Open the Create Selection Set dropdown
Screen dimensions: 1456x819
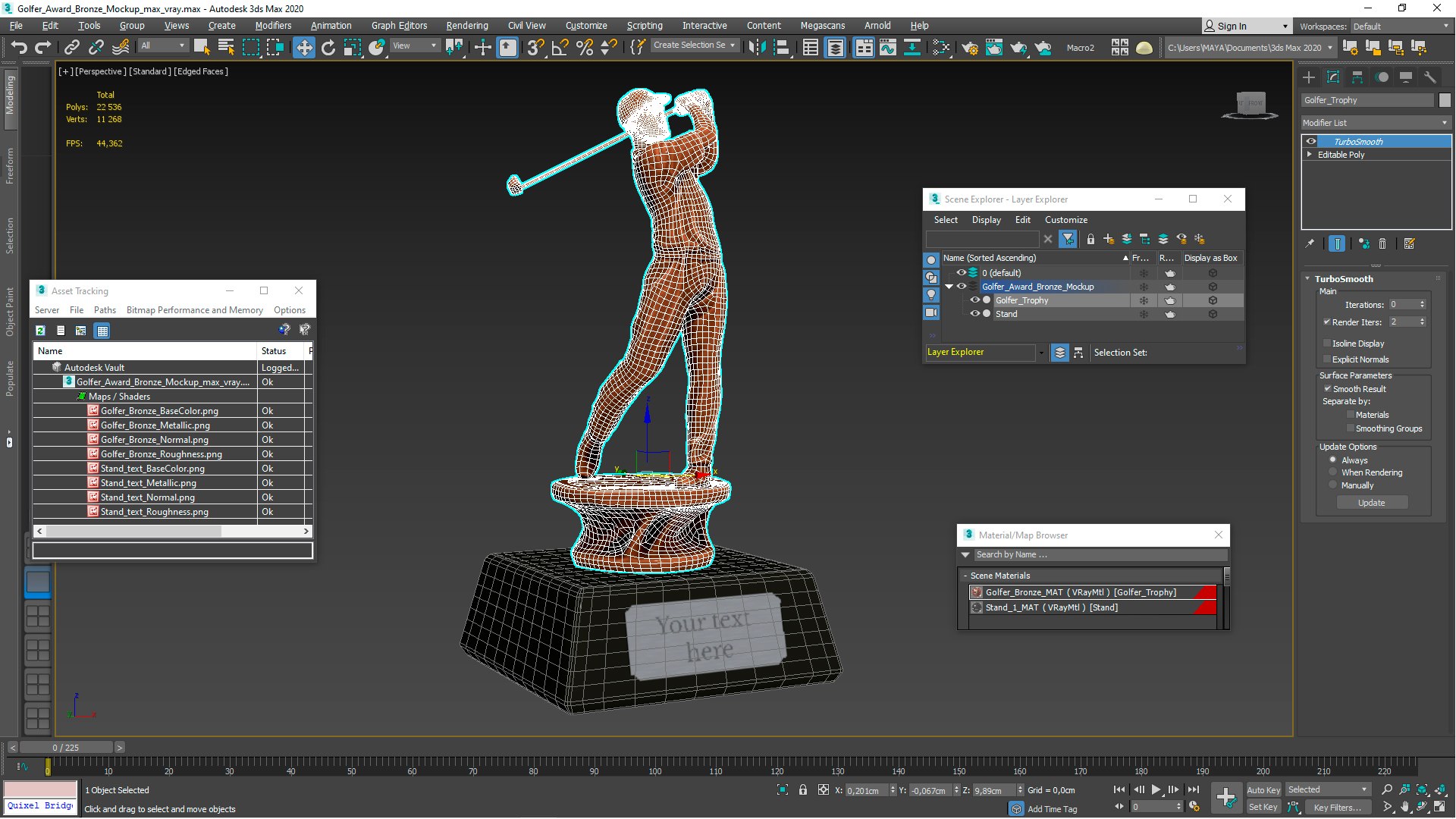(694, 45)
